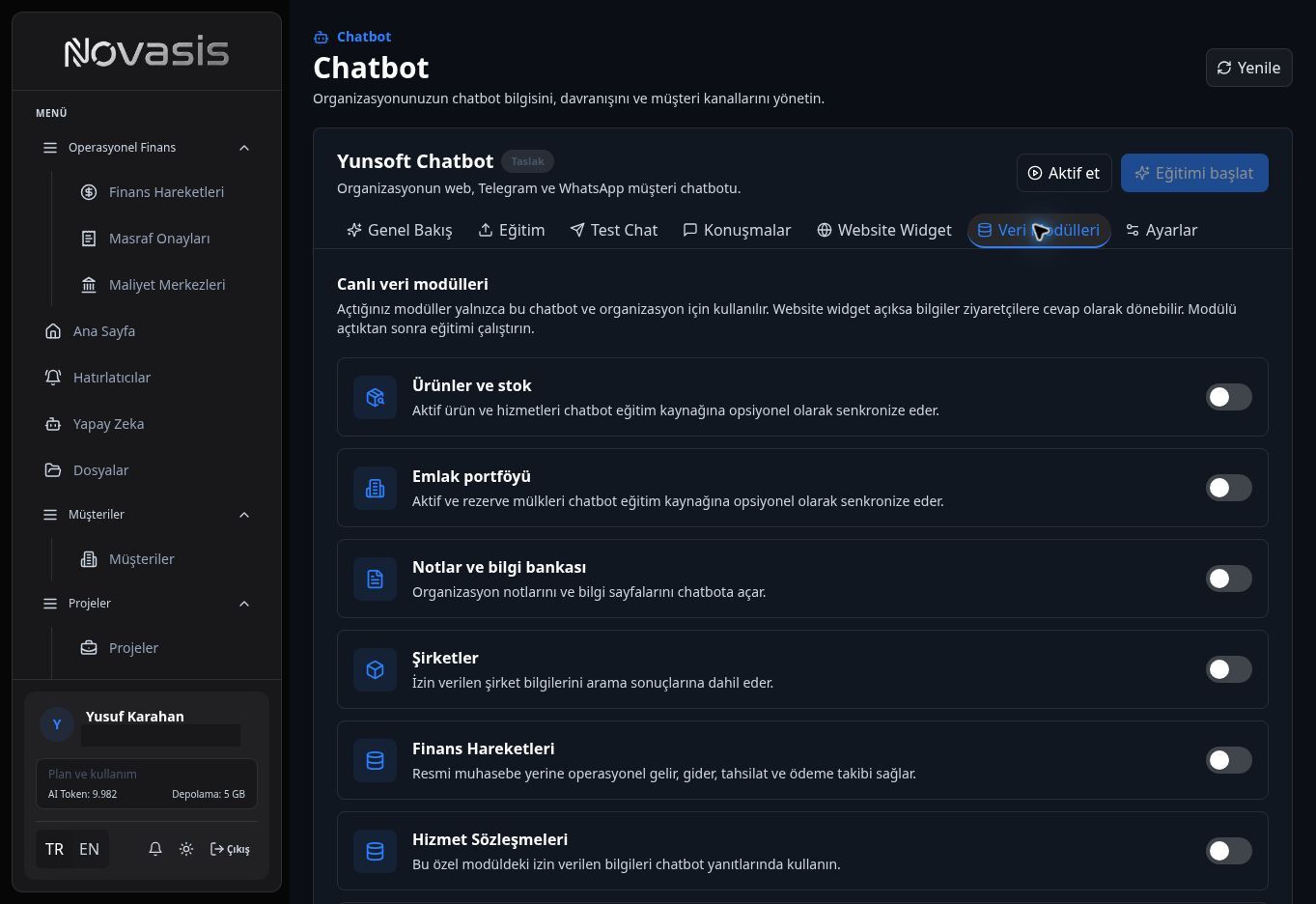The height and width of the screenshot is (904, 1316).
Task: Switch on the Şirketler module
Action: [1229, 669]
